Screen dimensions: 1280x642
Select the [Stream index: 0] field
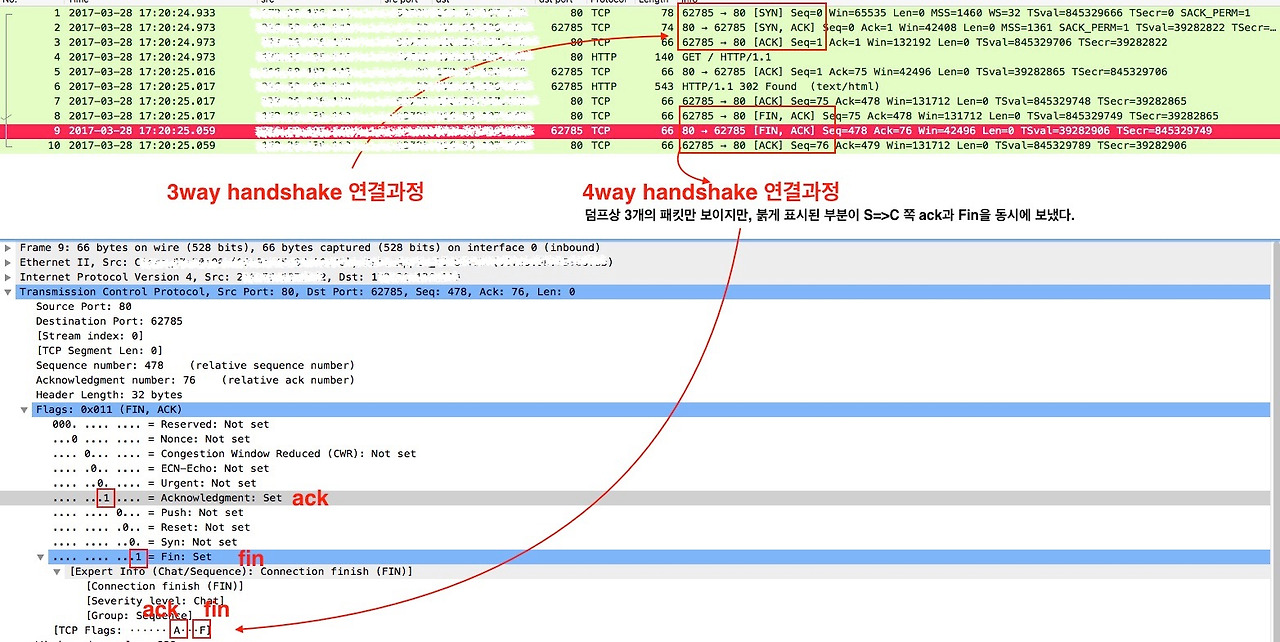click(90, 336)
